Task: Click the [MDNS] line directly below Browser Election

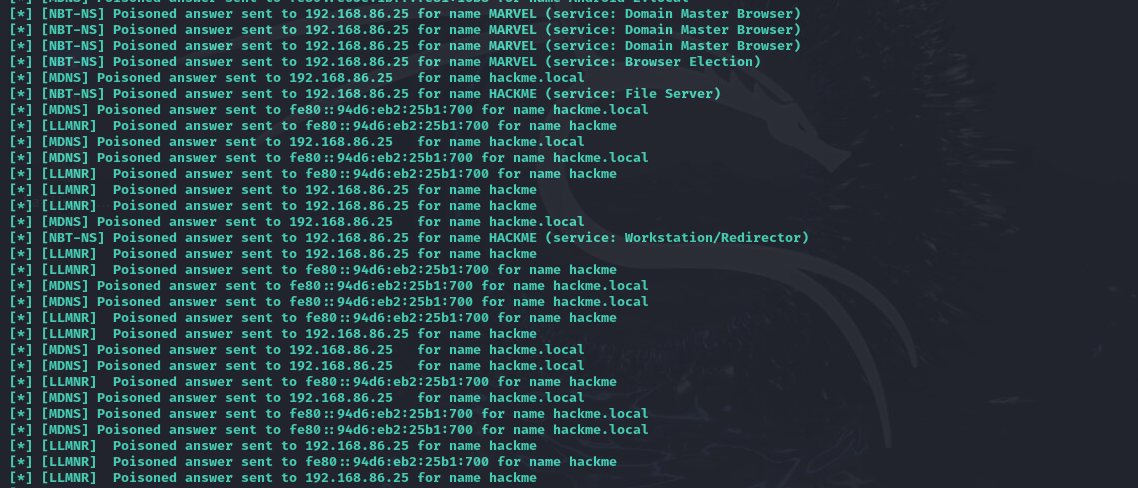Action: tap(310, 78)
